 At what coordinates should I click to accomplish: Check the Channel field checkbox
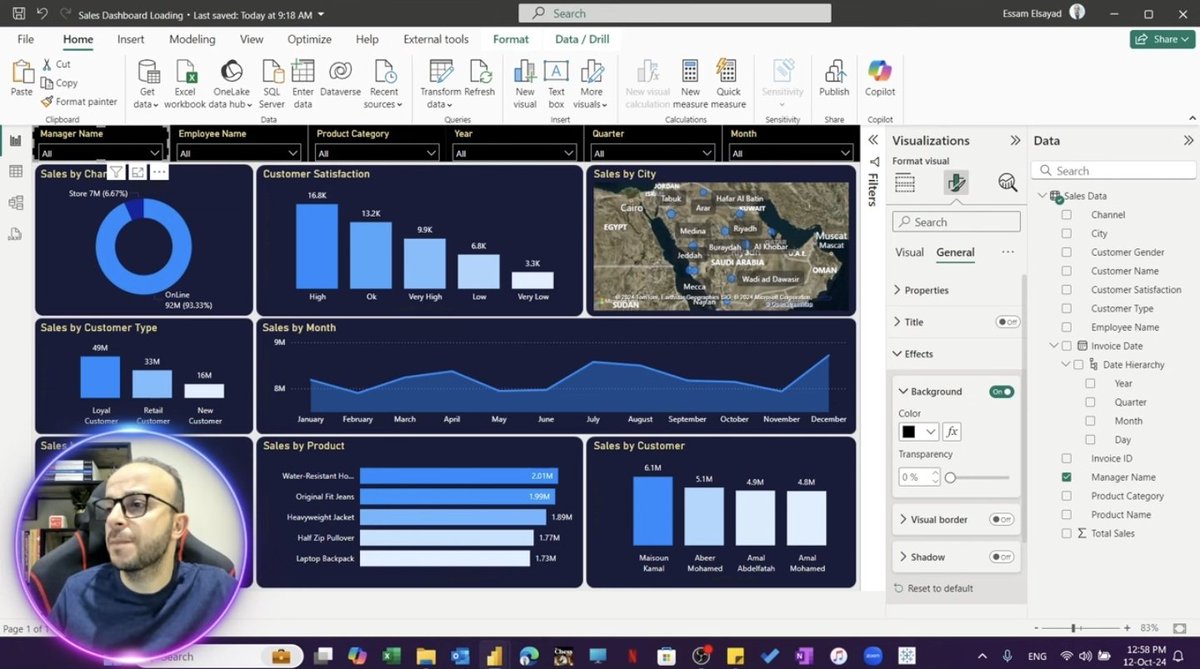click(1066, 215)
